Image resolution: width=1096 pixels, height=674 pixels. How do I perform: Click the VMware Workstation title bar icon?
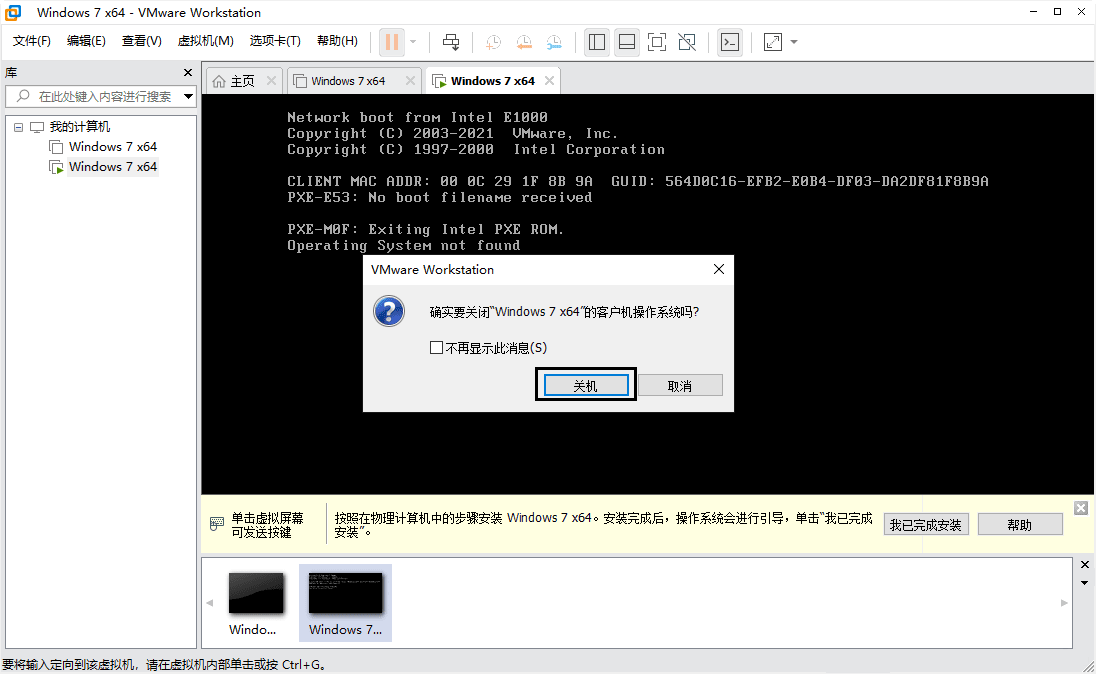point(13,12)
